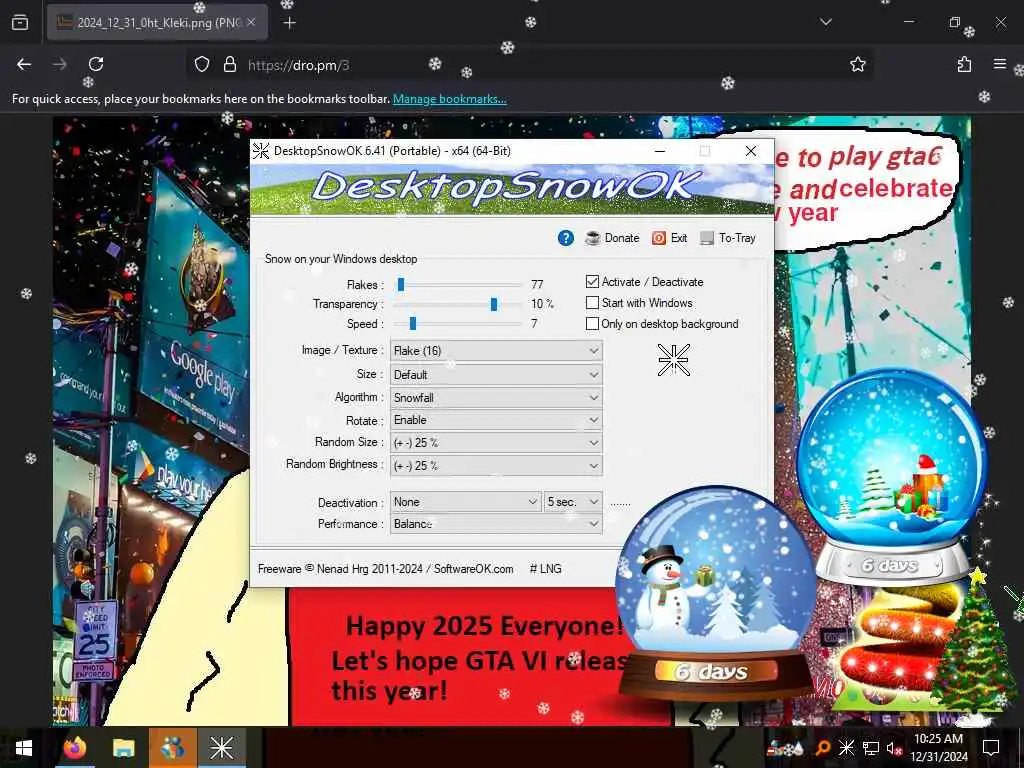
Task: Click the Donate coffee cup button
Action: [612, 238]
